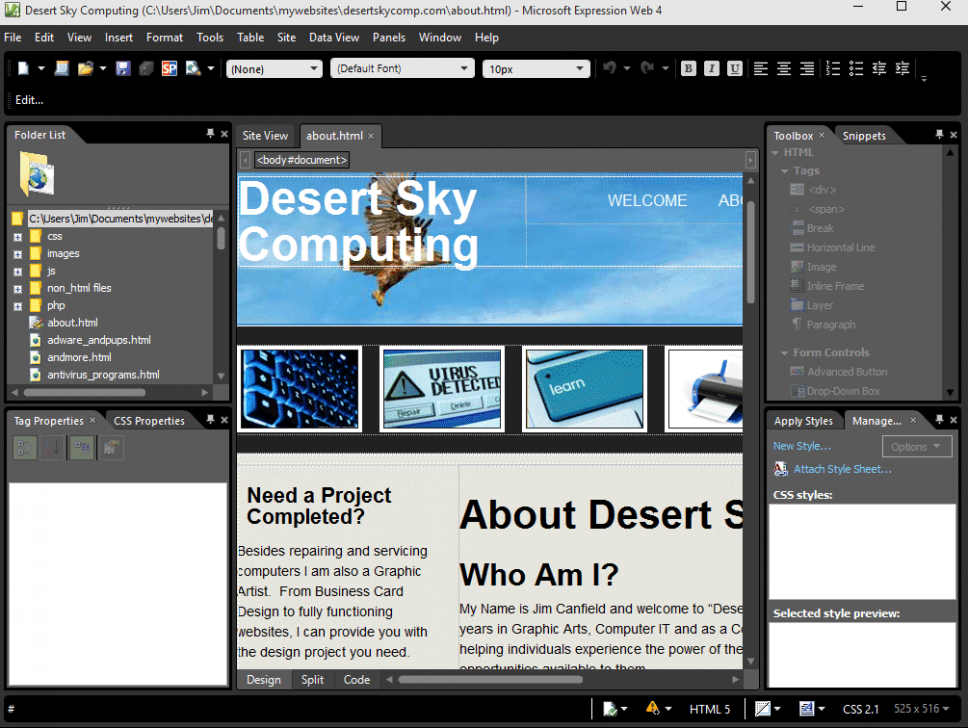Click the Visual Aids icon in the status bar
968x728 pixels.
pos(763,709)
